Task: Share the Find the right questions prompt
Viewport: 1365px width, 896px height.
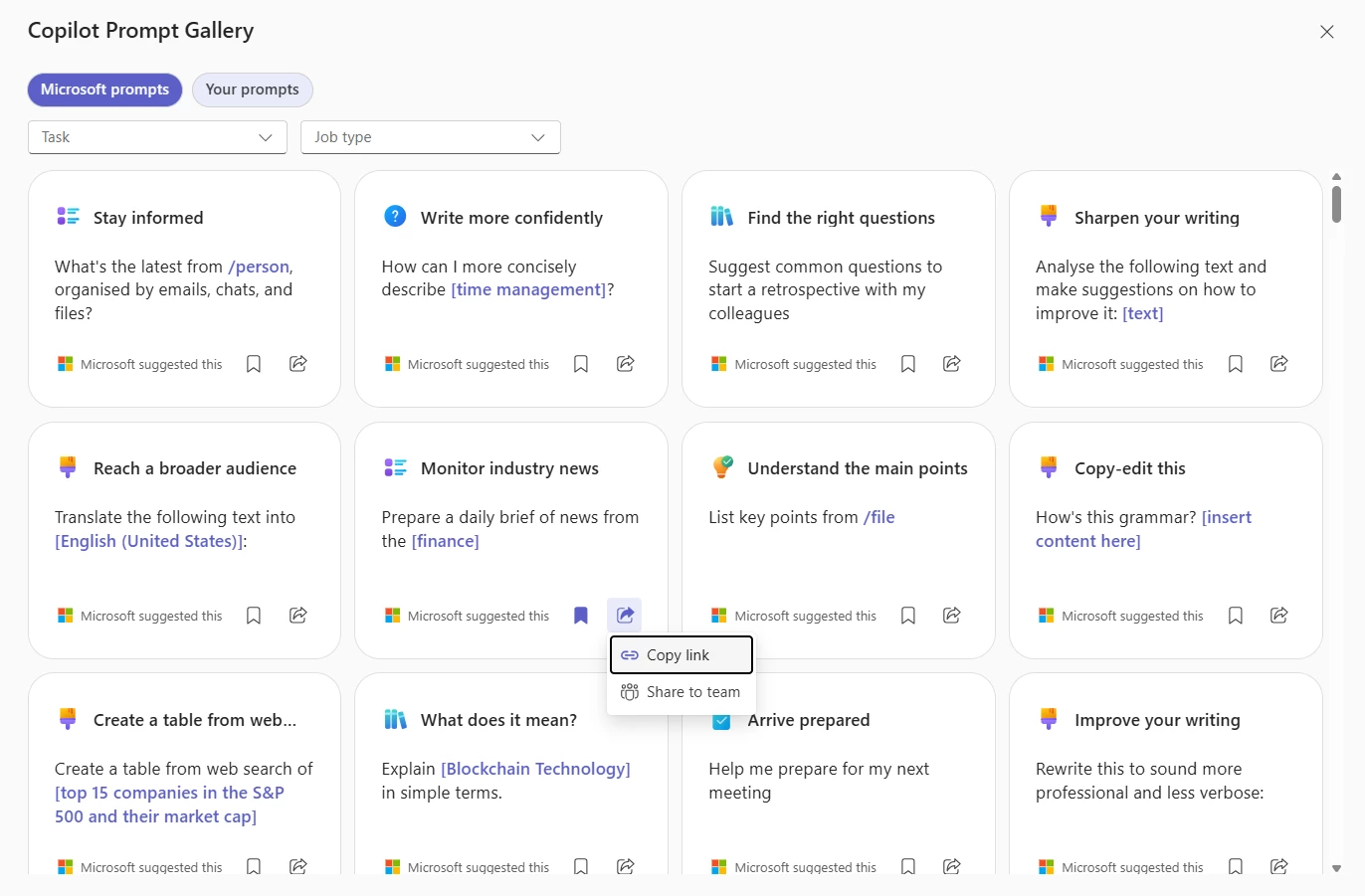Action: [952, 364]
